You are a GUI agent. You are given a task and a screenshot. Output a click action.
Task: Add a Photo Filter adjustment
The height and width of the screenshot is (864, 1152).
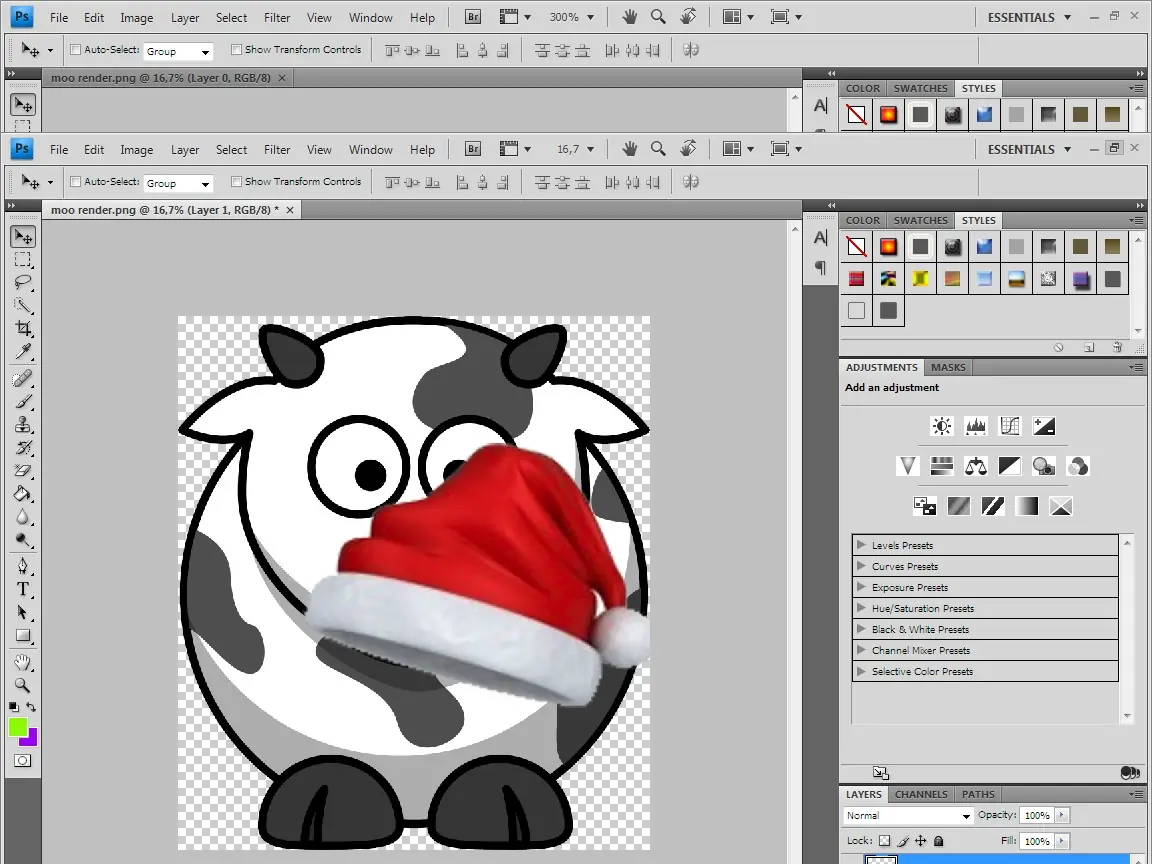1044,466
